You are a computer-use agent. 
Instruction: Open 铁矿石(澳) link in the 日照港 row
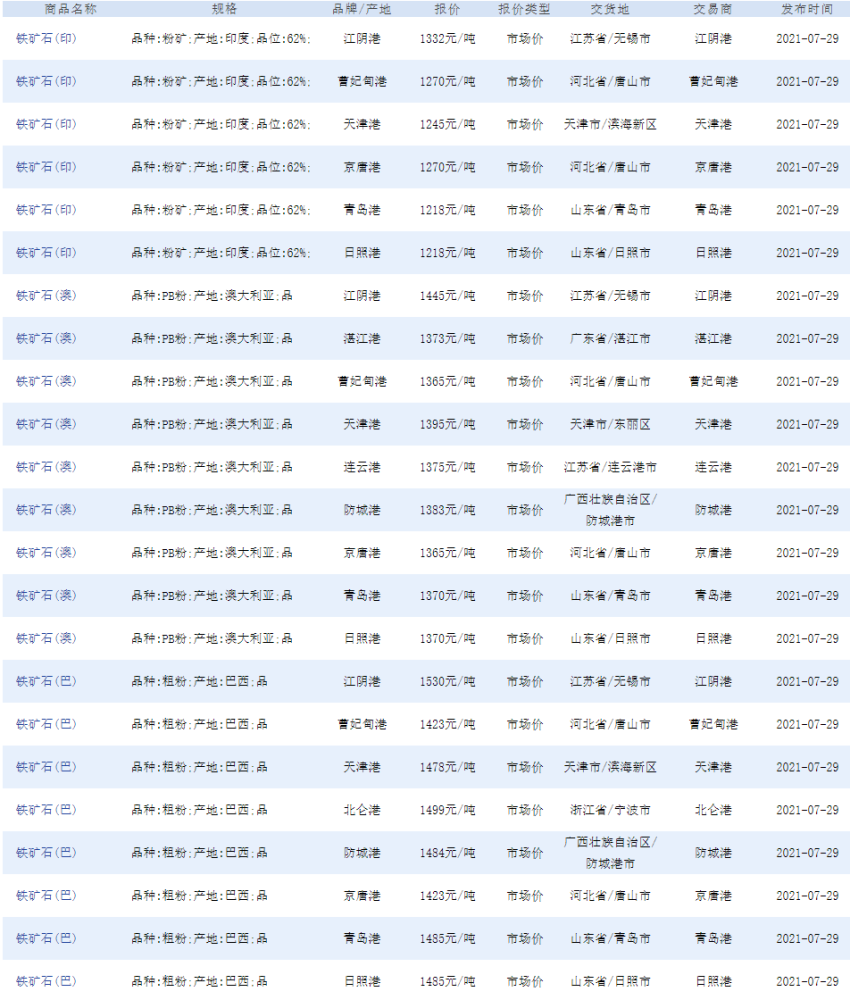(46, 639)
